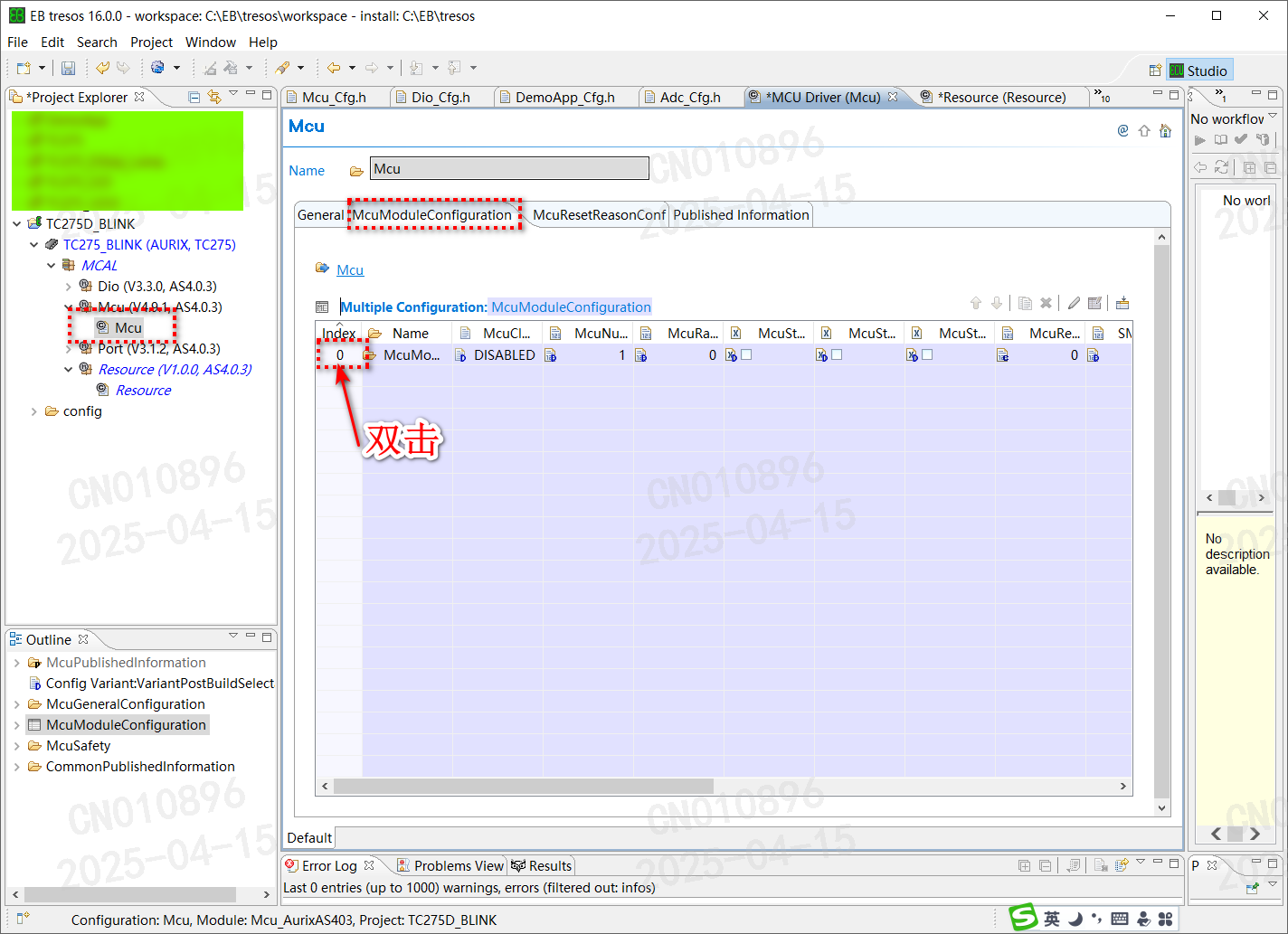This screenshot has height=934, width=1288.
Task: Click the home icon in the Mcu editor header
Action: coord(1165,130)
